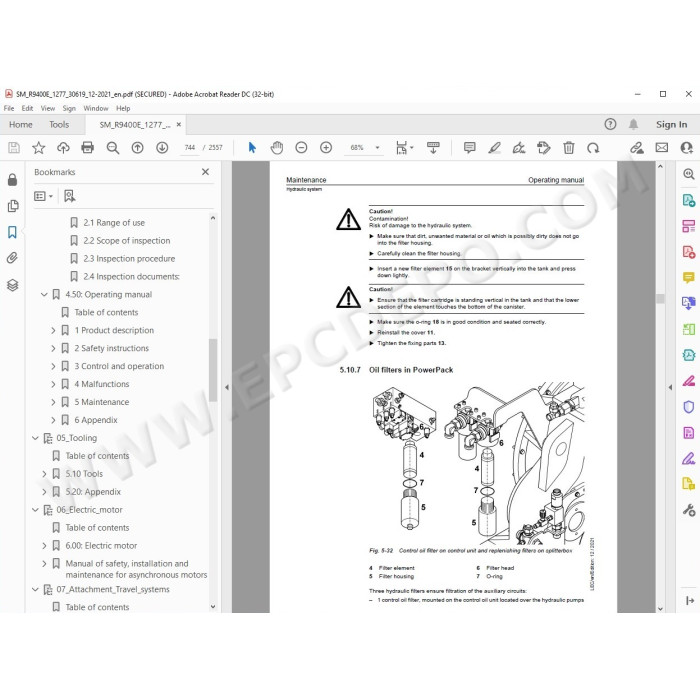This screenshot has width=700, height=700.
Task: Add a sticky note comment
Action: 469,148
